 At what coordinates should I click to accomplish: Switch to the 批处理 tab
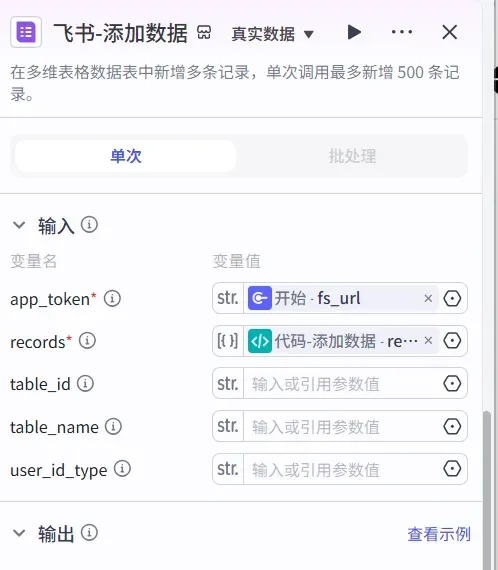click(352, 156)
